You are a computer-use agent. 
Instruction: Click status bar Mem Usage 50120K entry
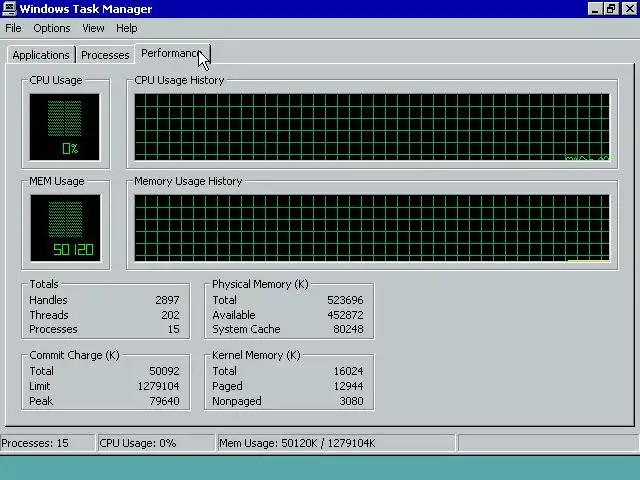tap(336, 443)
